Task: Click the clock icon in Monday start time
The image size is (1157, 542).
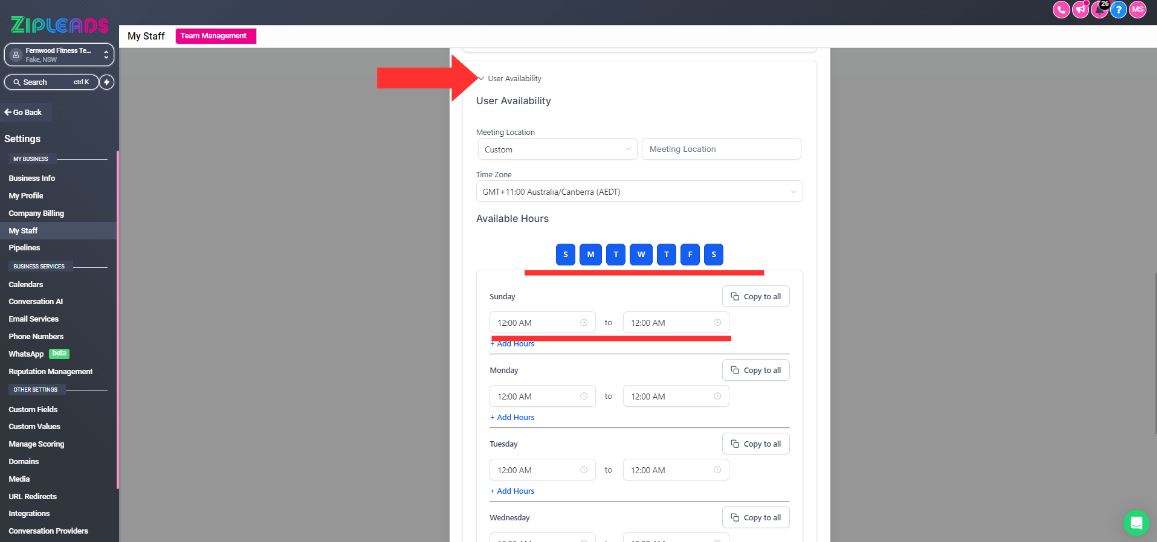Action: pos(584,396)
